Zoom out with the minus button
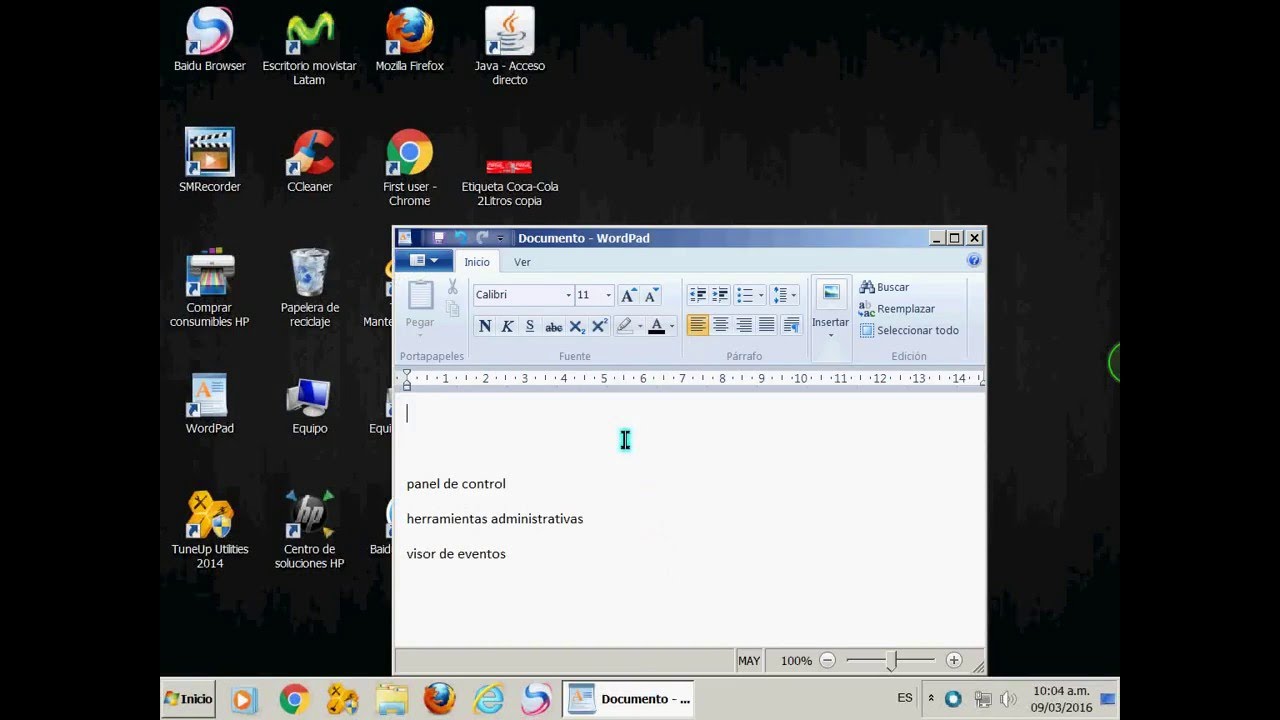This screenshot has height=720, width=1280. click(827, 661)
